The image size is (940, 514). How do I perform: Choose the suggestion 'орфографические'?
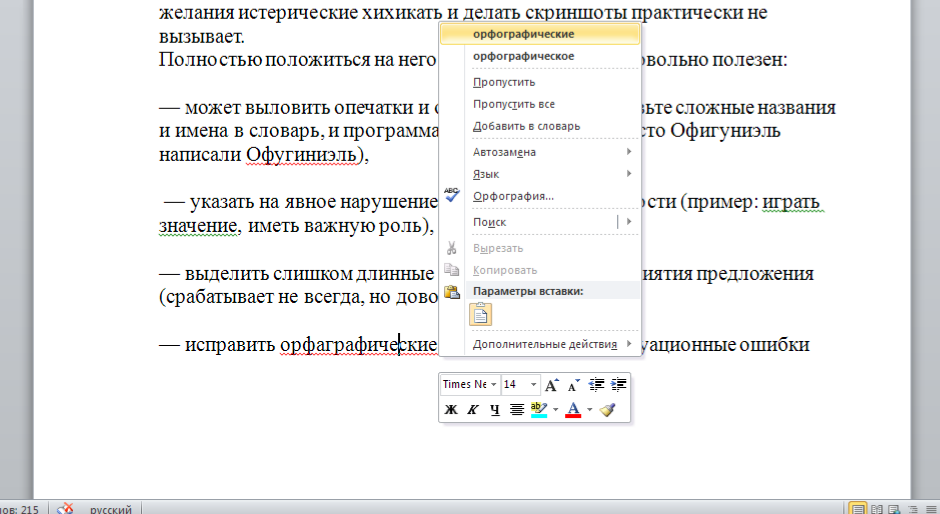point(523,34)
